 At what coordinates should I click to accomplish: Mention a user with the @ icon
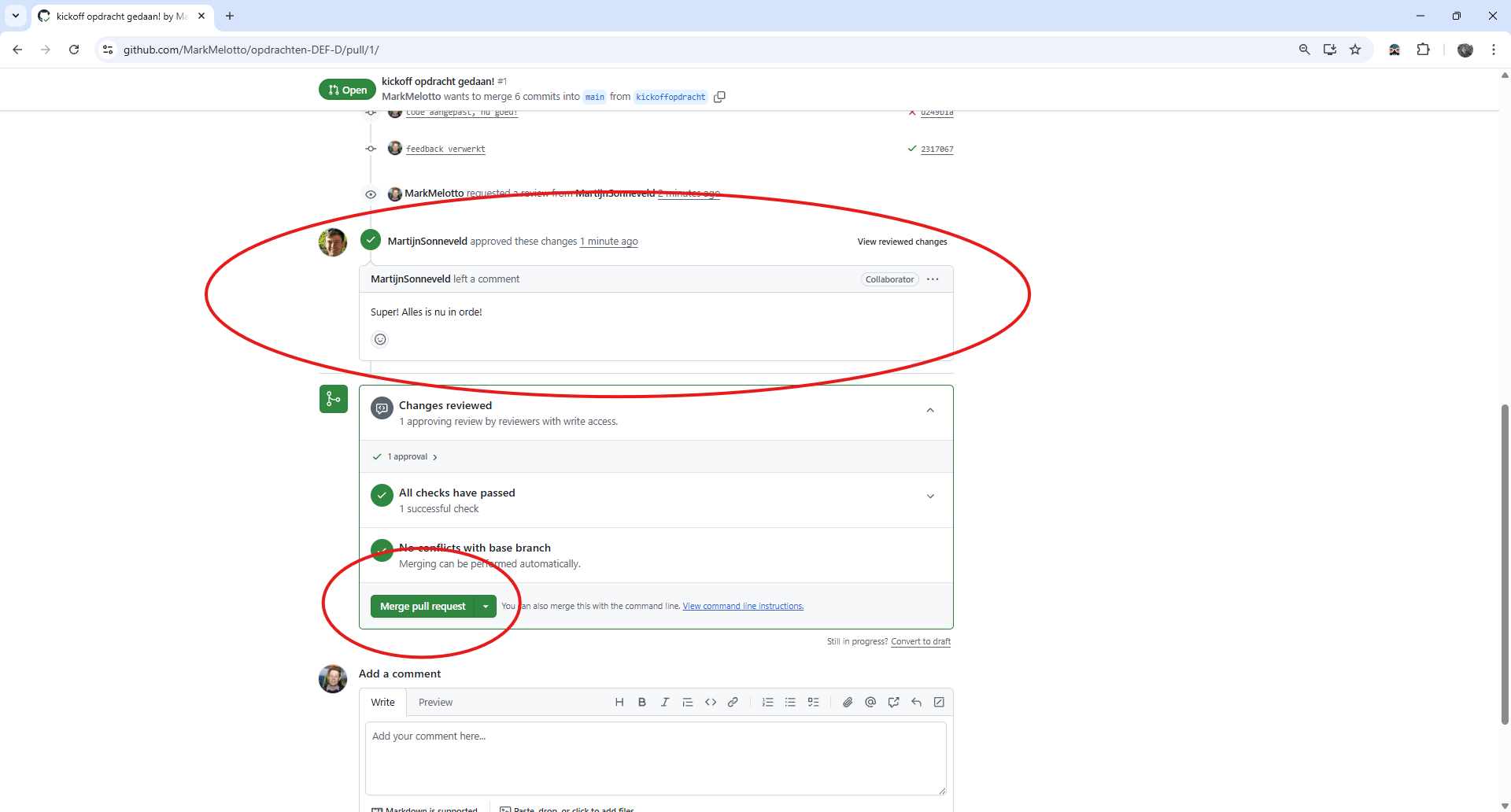(870, 702)
